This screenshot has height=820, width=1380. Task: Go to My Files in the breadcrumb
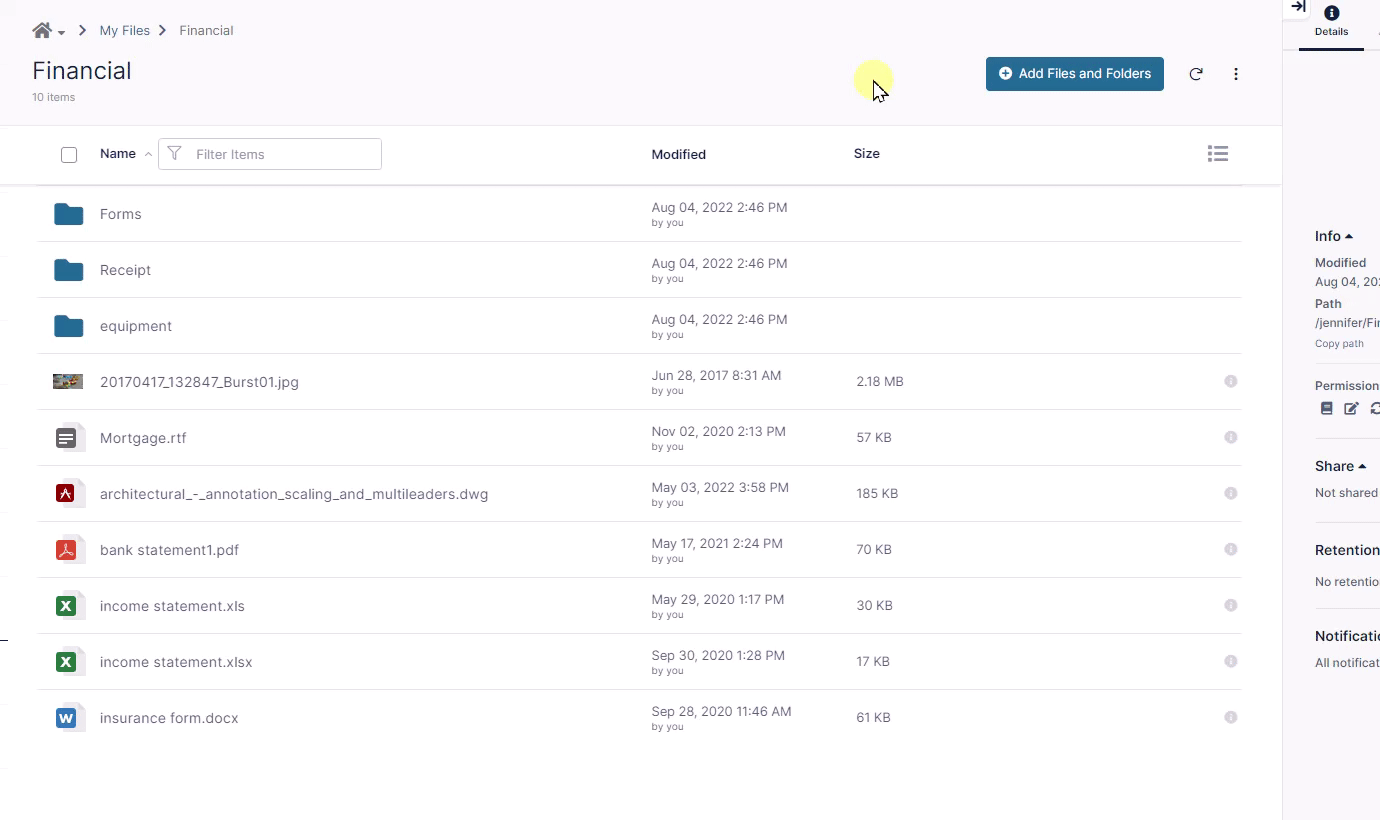pyautogui.click(x=124, y=31)
